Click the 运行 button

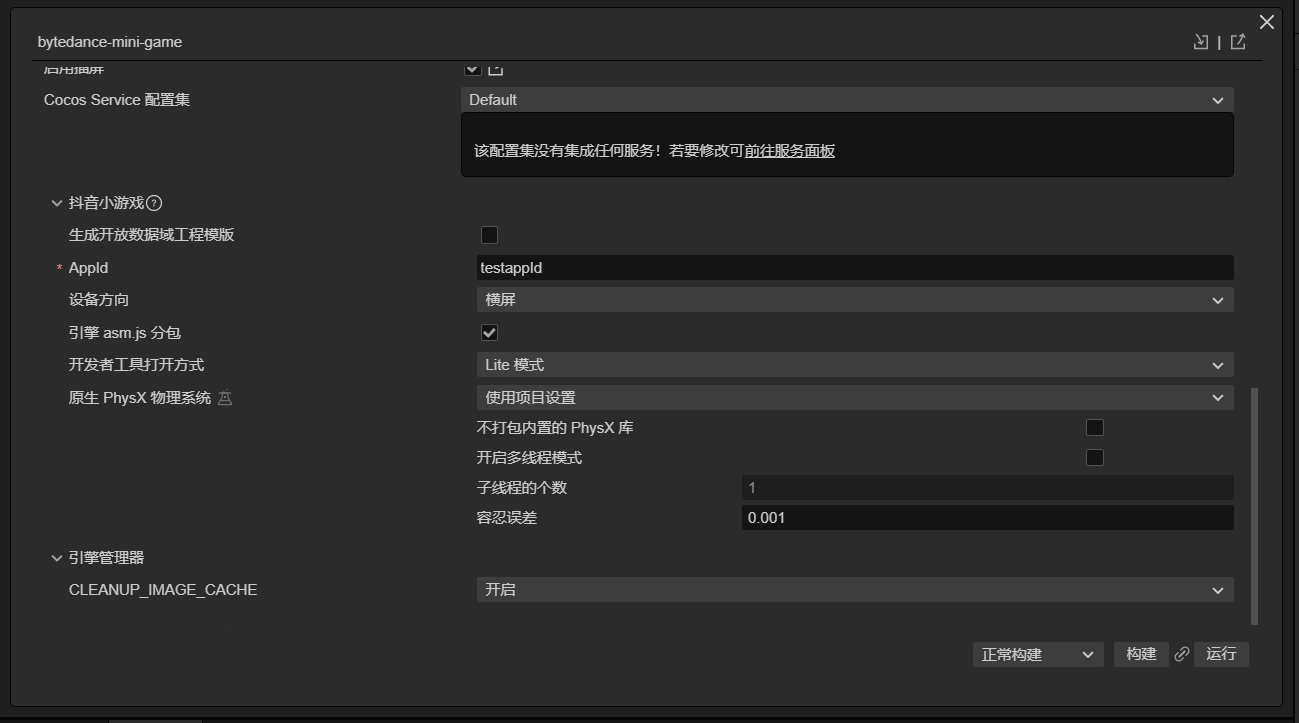1221,654
